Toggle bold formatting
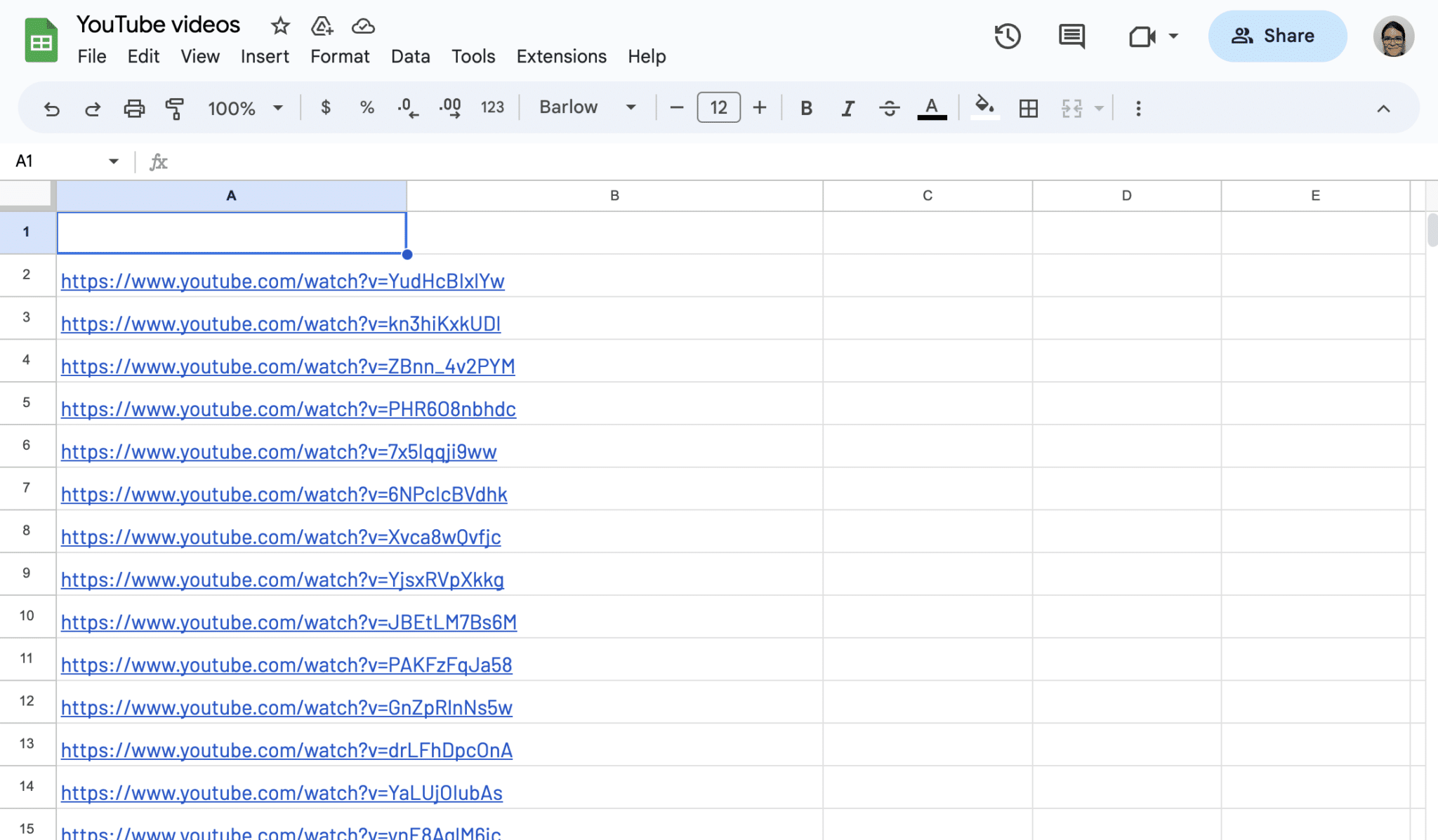This screenshot has height=840, width=1438. tap(806, 109)
